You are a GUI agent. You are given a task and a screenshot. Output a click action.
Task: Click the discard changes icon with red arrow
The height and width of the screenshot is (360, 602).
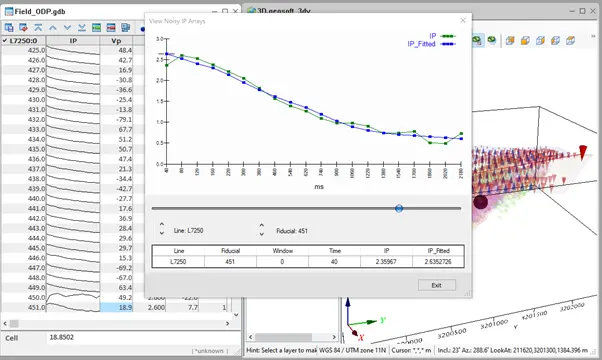23,28
